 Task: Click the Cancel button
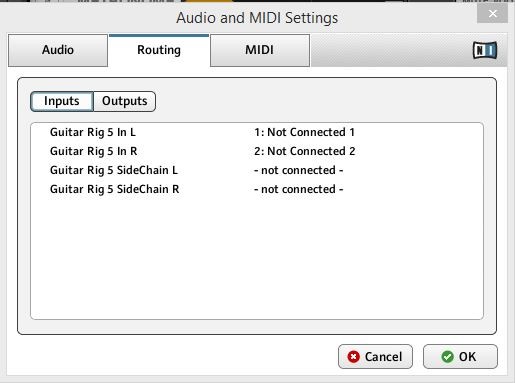click(x=375, y=357)
